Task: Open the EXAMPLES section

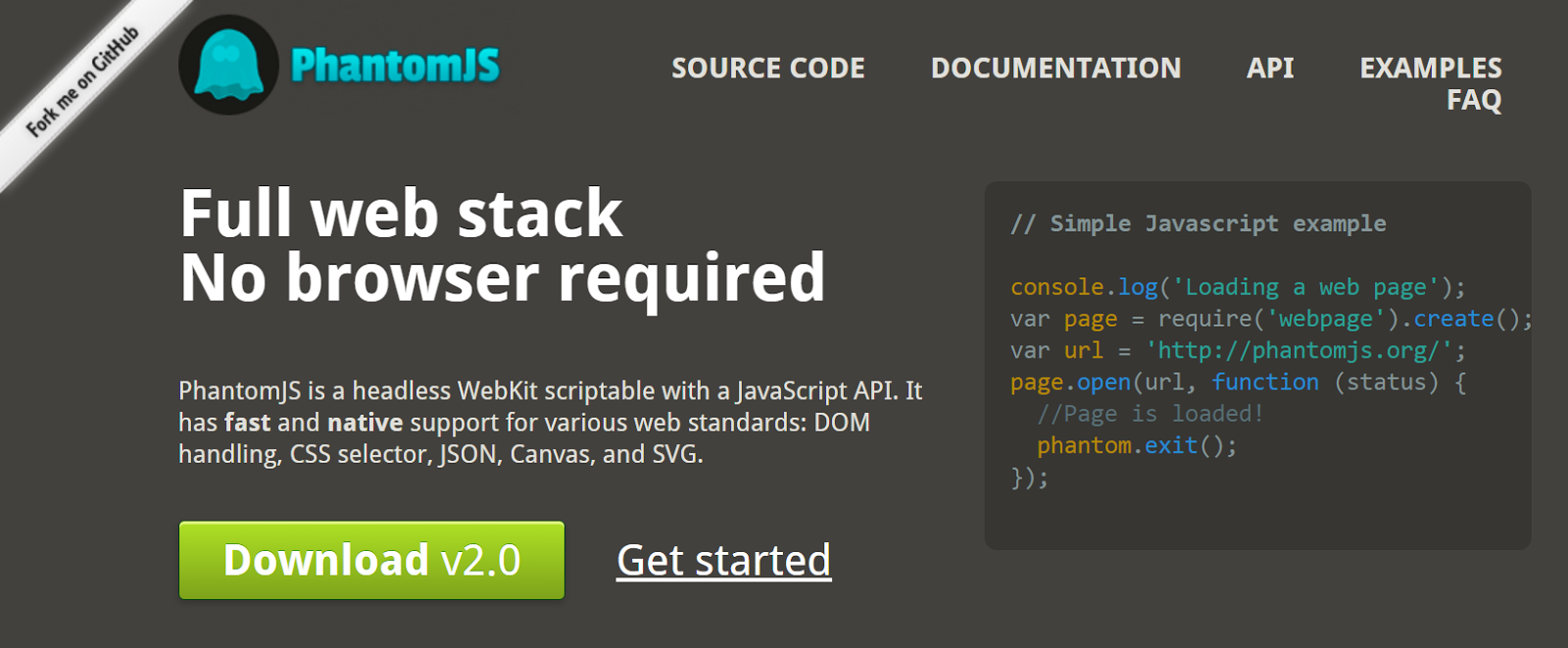Action: coord(1431,68)
